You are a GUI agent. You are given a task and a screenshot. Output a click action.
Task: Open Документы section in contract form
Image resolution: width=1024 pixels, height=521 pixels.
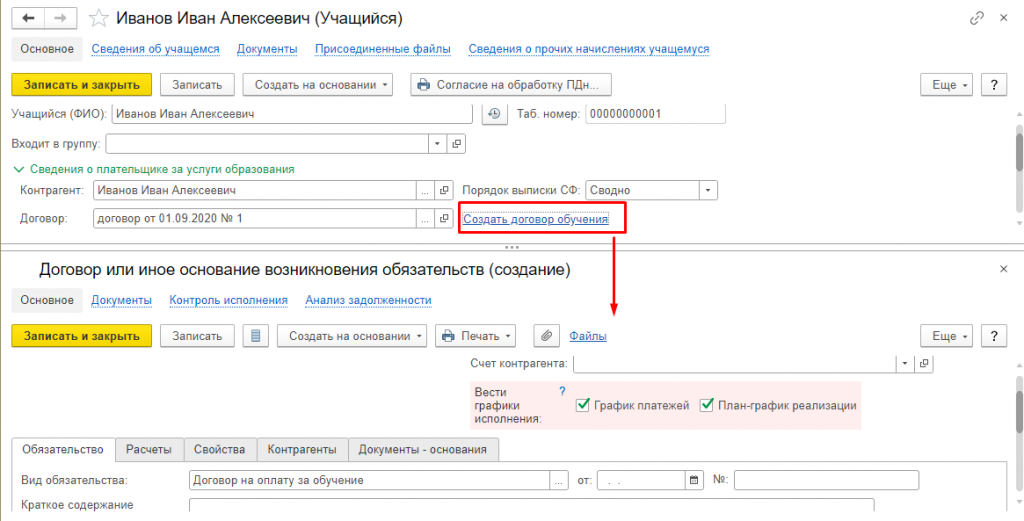(121, 300)
